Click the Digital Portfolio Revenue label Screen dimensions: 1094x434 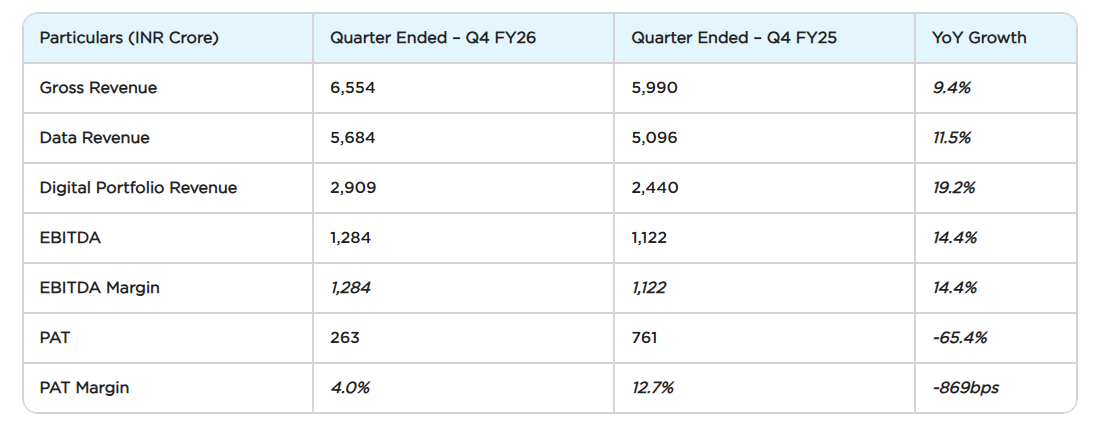[138, 188]
